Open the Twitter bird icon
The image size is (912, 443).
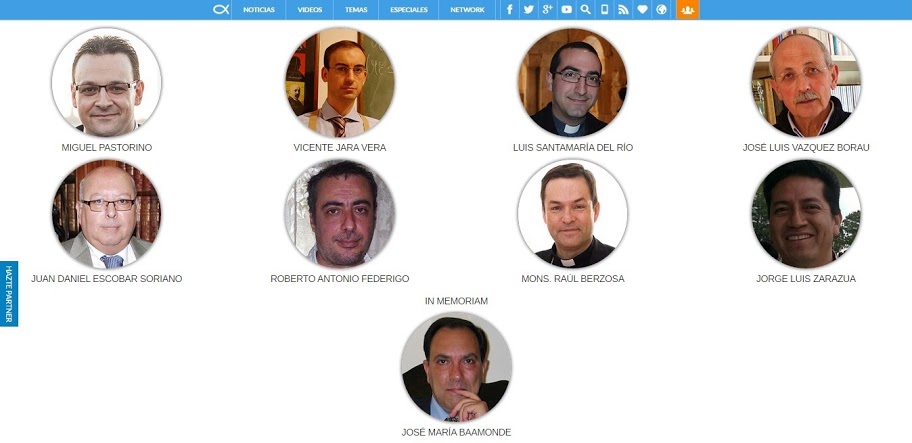pos(529,9)
